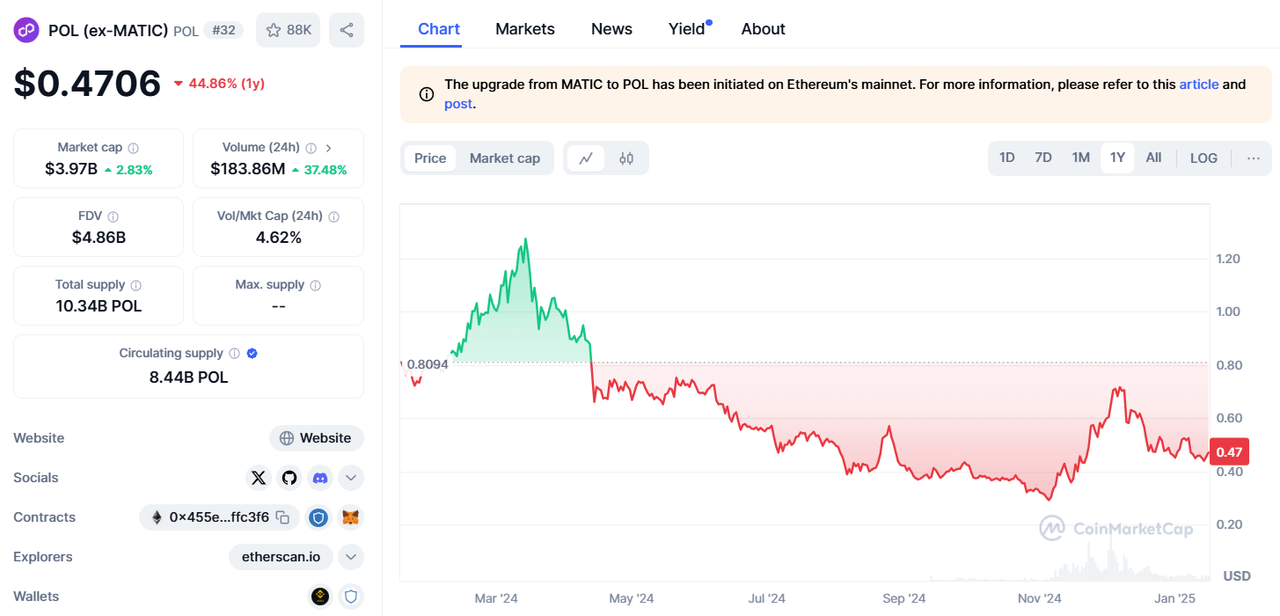Open the GitHub social link
Screen dimensions: 1280x616
click(290, 478)
